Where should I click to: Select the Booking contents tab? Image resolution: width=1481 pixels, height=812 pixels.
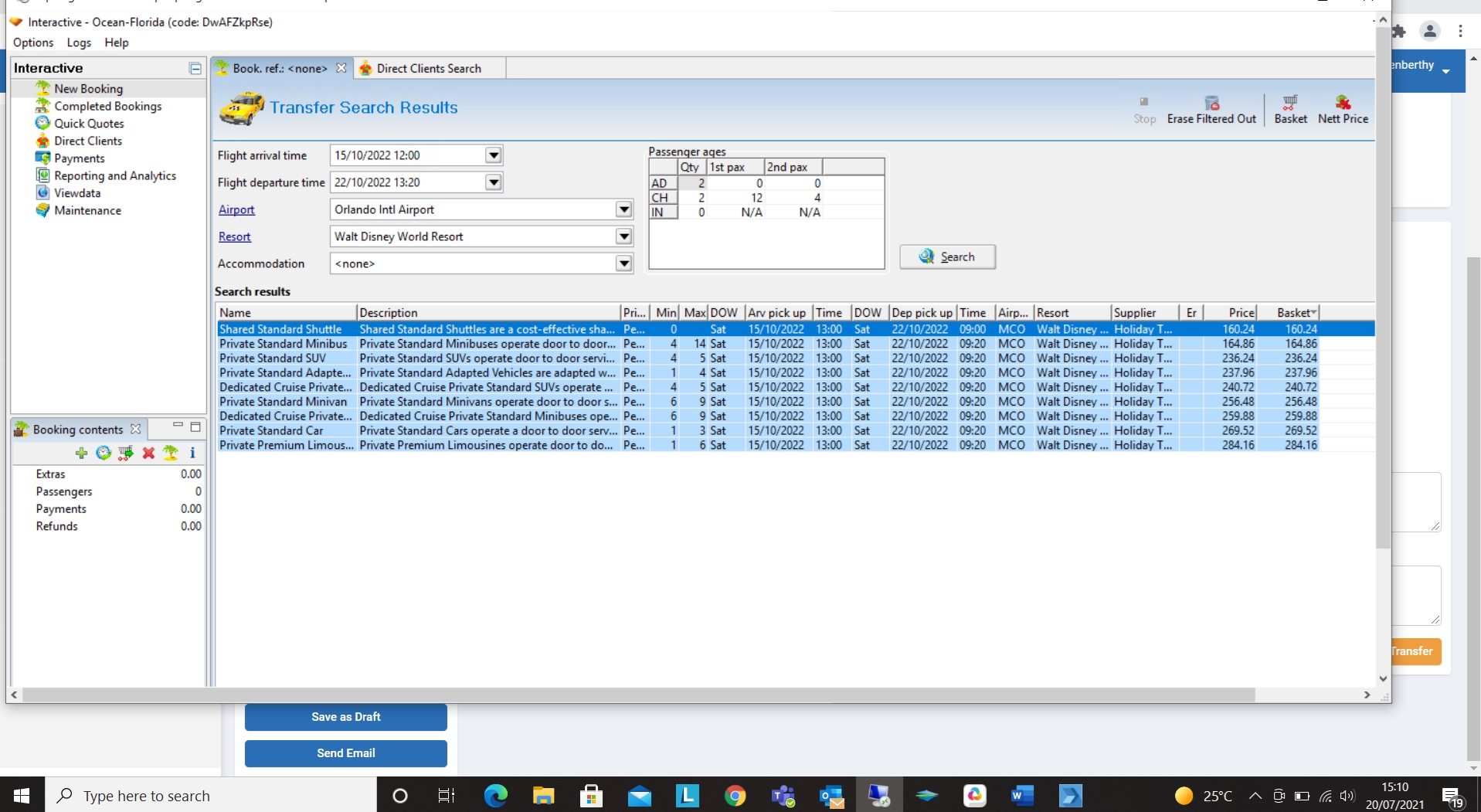(x=77, y=429)
